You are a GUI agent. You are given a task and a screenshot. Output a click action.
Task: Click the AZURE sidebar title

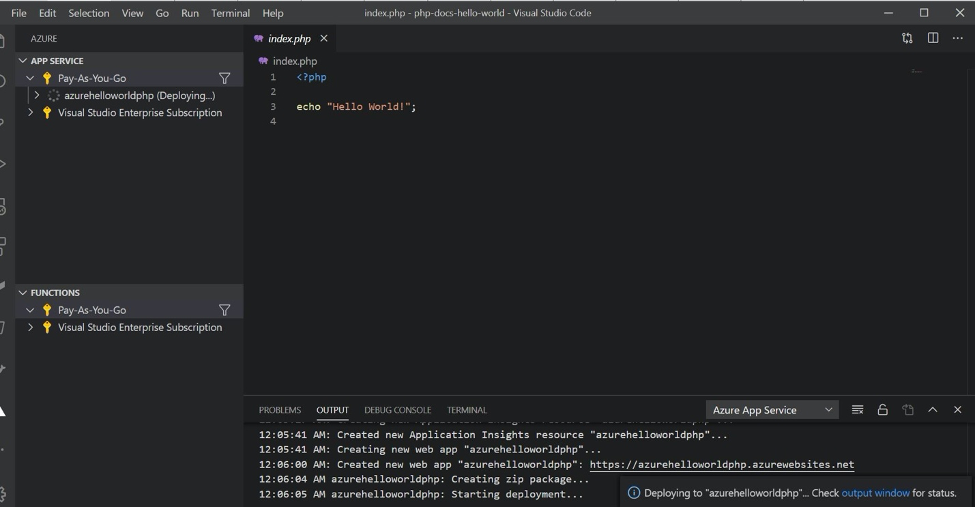(x=44, y=39)
